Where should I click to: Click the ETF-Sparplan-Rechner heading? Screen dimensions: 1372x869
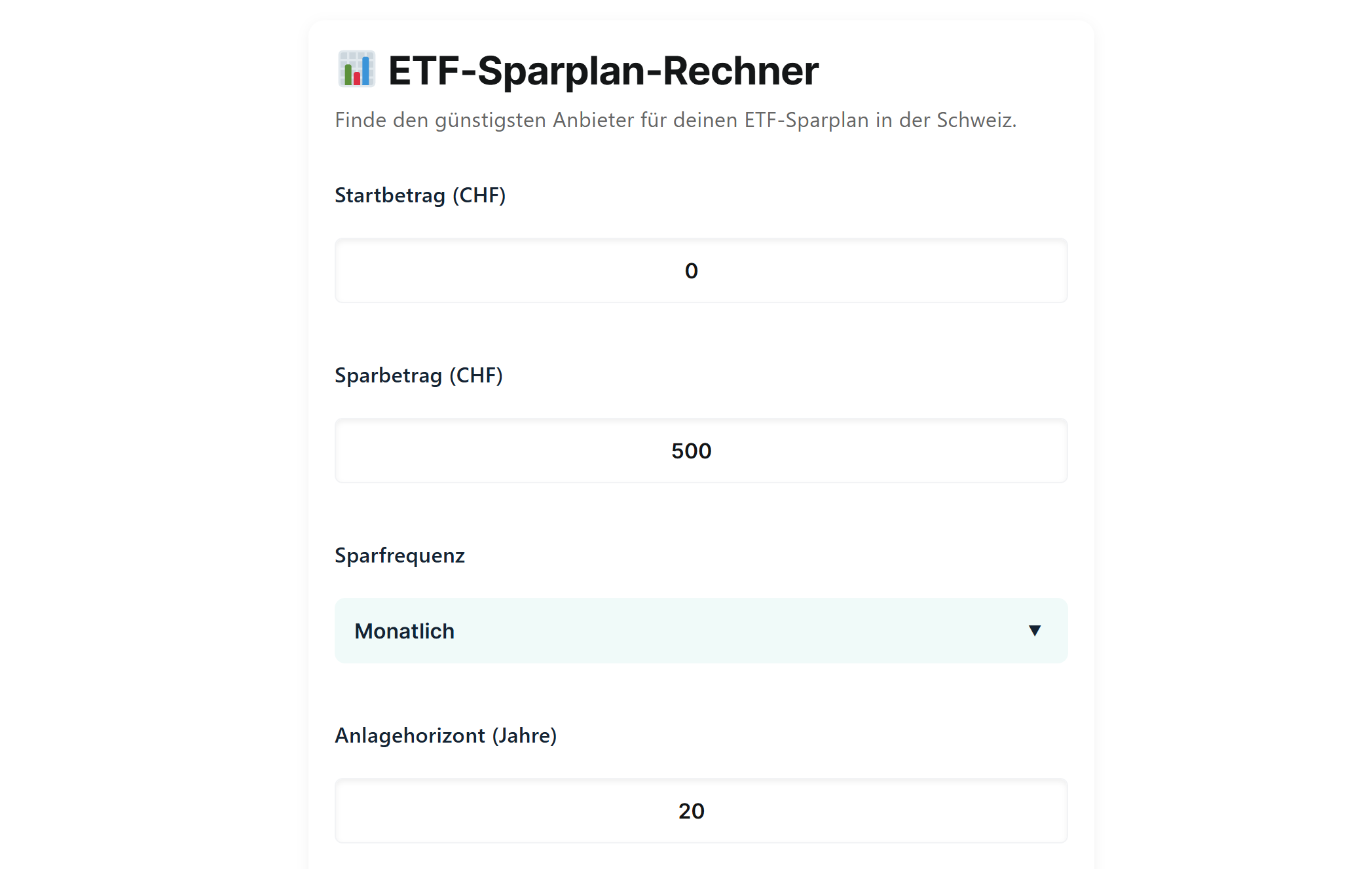tap(603, 71)
